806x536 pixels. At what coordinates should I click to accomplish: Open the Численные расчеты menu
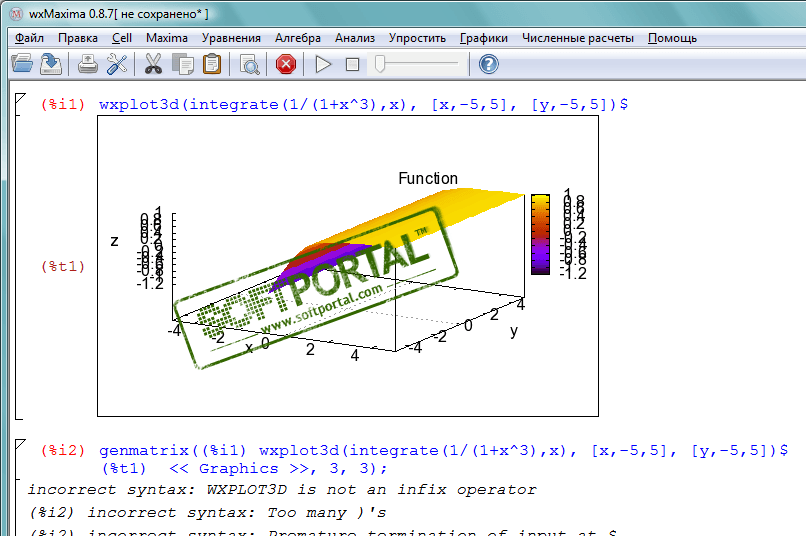[x=578, y=38]
